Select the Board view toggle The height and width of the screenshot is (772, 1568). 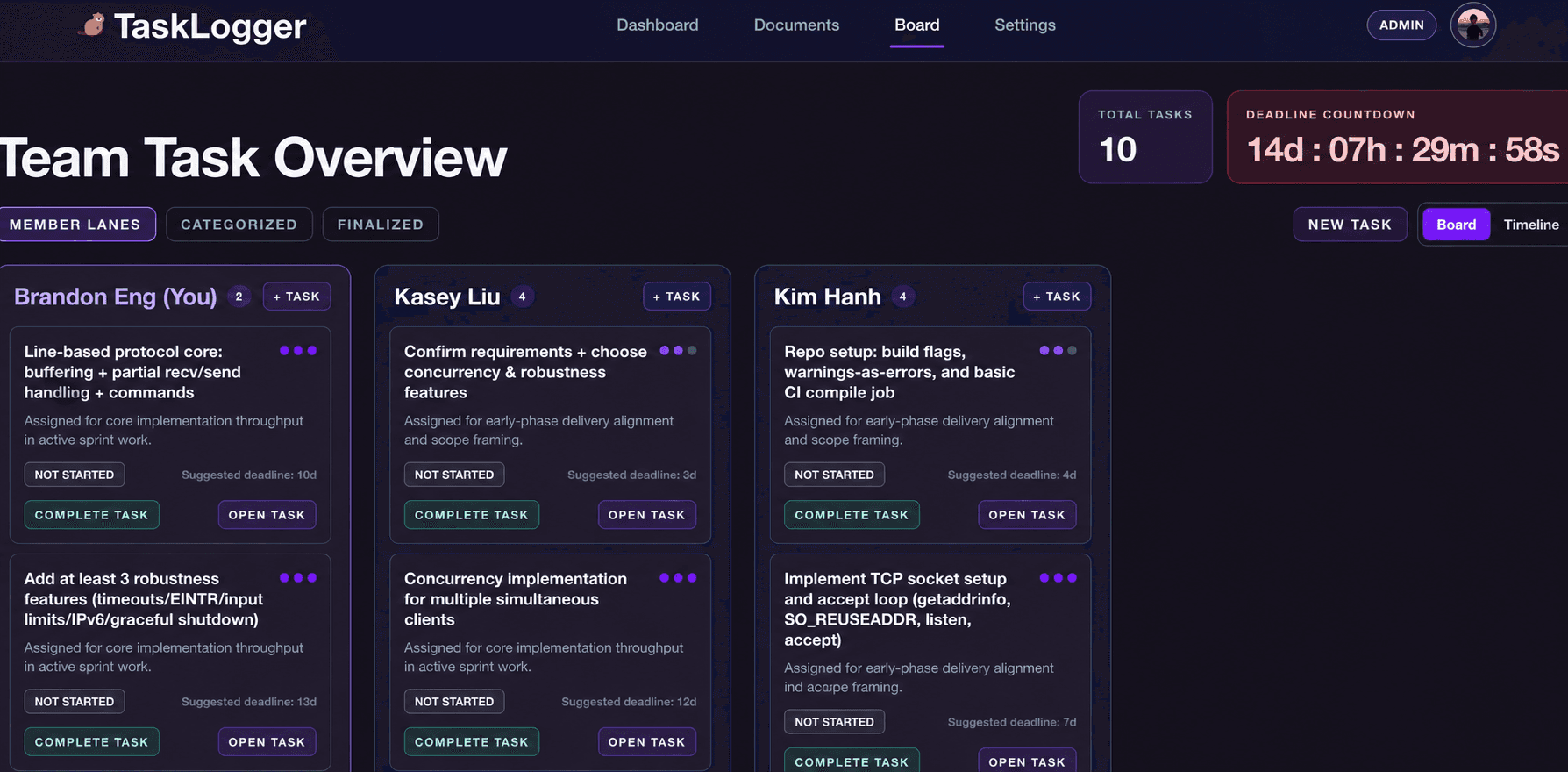[1456, 225]
